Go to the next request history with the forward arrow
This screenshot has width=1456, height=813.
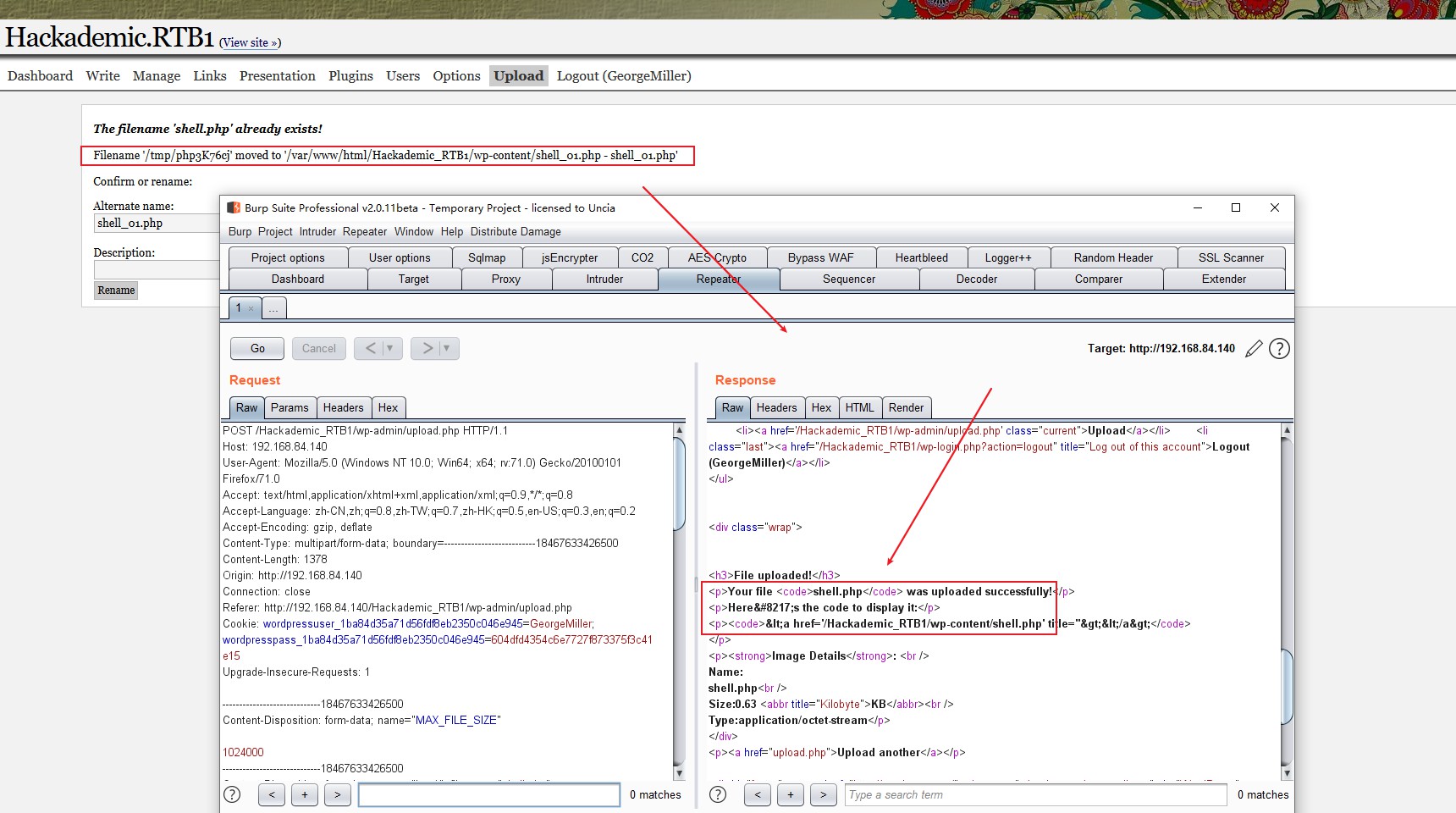pyautogui.click(x=427, y=348)
